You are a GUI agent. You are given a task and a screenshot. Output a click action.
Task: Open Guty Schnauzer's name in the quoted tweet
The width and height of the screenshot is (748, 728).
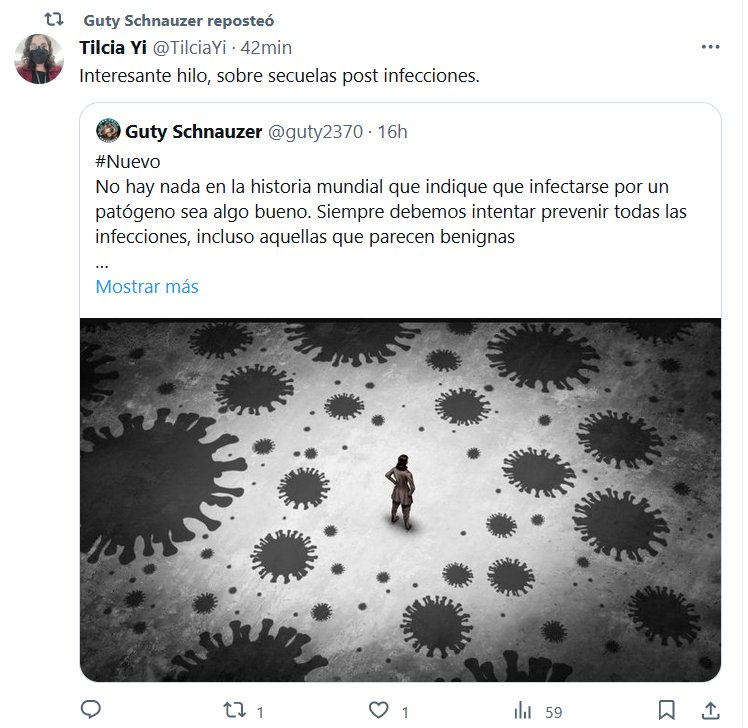(194, 132)
